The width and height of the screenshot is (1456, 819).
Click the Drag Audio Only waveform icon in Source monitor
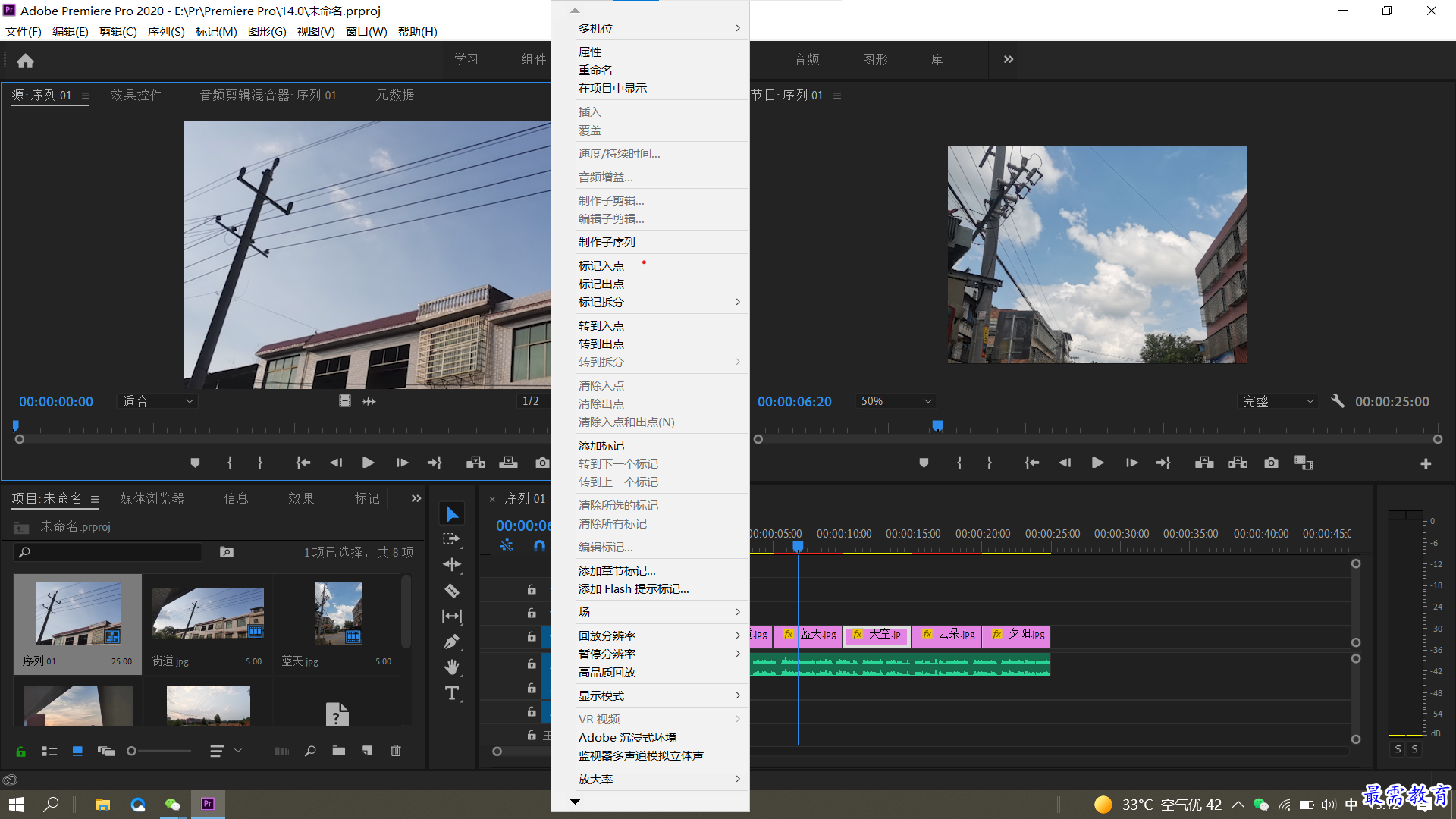click(369, 401)
